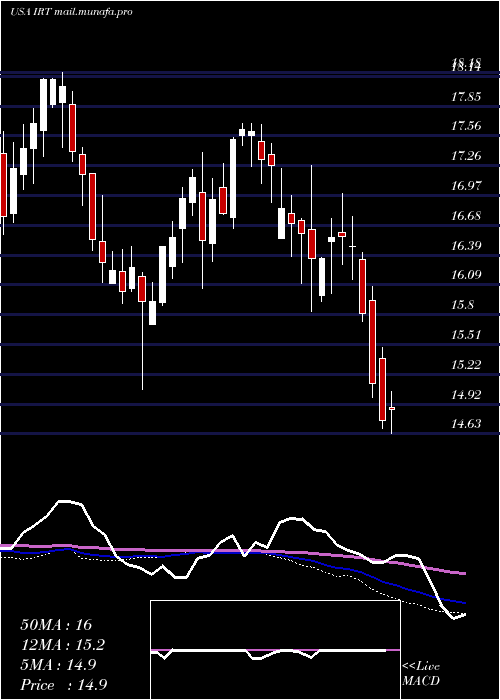The height and width of the screenshot is (700, 500).
Task: Click the tall white candle peaking near 18.14
Action: pyautogui.click(x=43, y=105)
